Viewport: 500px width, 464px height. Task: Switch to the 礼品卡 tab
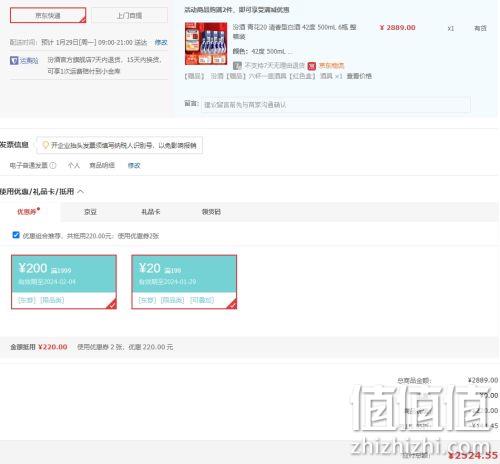click(151, 212)
